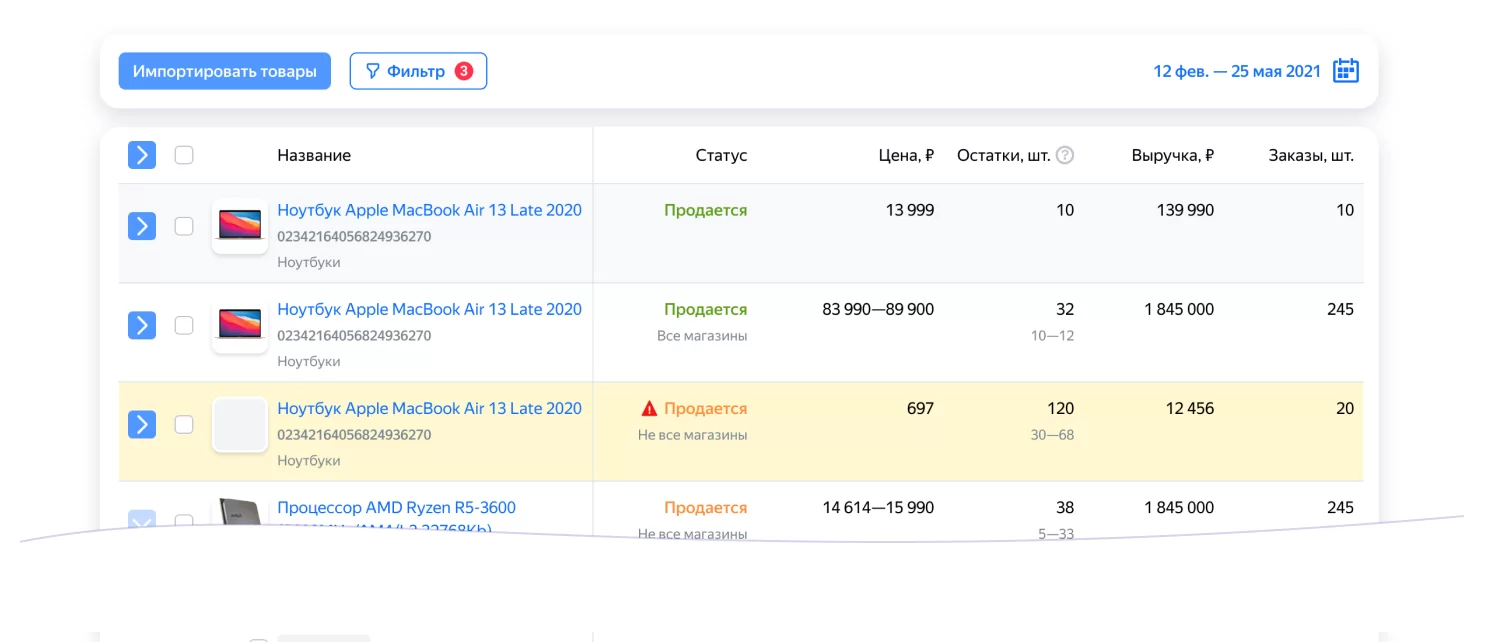Click the help icon beside Остатки header
Image resolution: width=1508 pixels, height=642 pixels.
click(1065, 155)
